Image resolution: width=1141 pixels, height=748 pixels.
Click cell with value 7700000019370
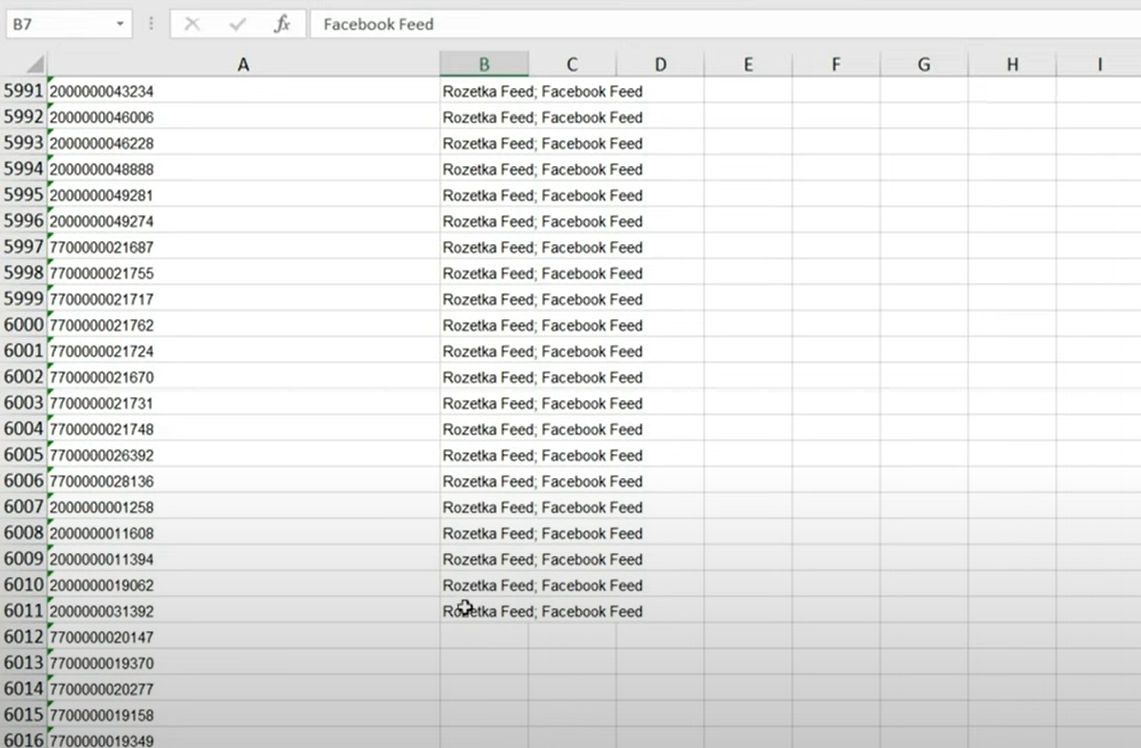point(244,663)
